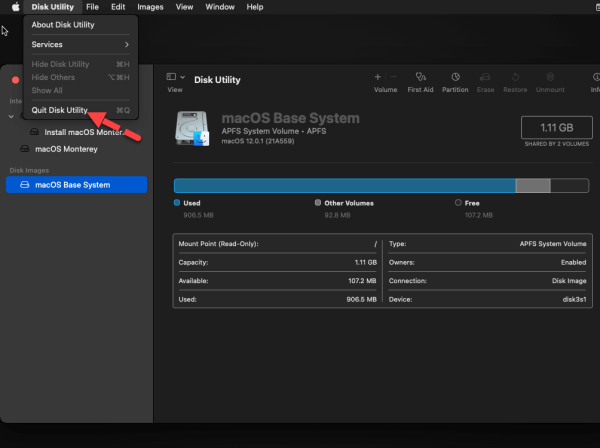Select Hide Others entry
The height and width of the screenshot is (448, 600).
pos(80,77)
